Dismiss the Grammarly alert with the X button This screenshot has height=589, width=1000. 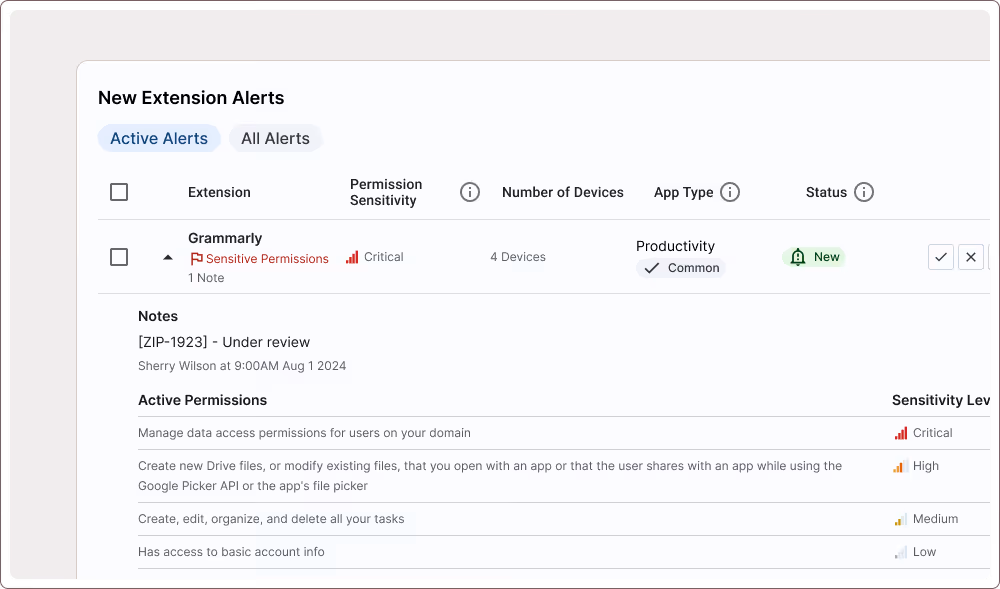(970, 256)
